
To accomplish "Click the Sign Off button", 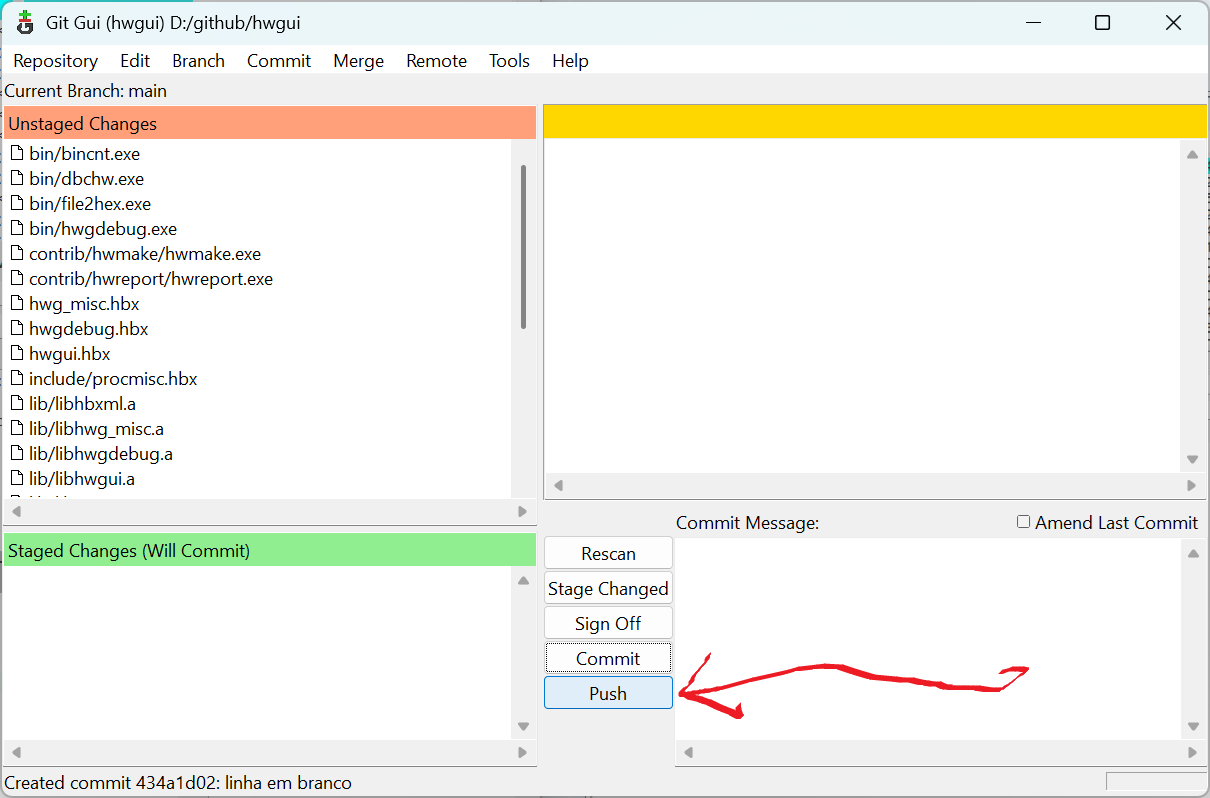I will pyautogui.click(x=608, y=623).
